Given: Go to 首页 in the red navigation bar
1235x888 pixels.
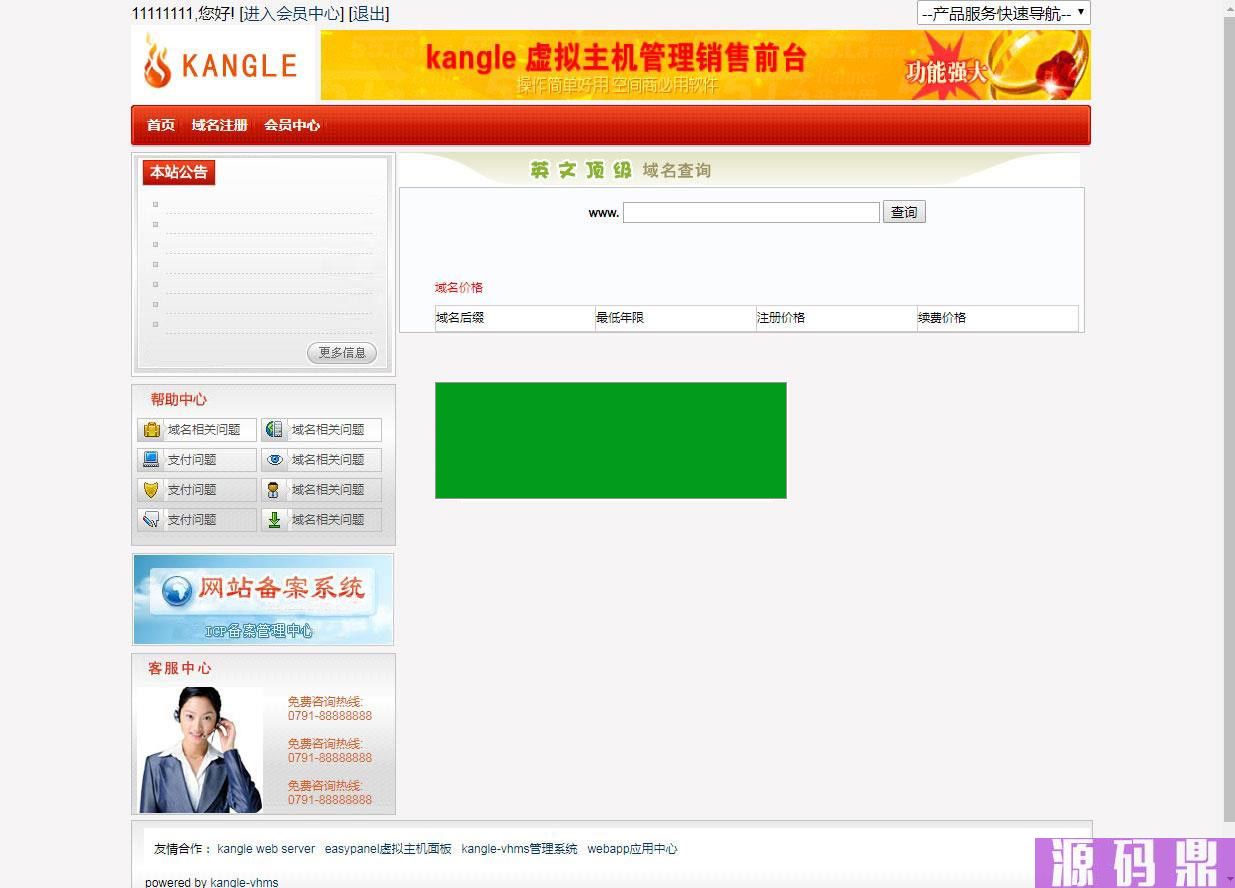Looking at the screenshot, I should [160, 125].
